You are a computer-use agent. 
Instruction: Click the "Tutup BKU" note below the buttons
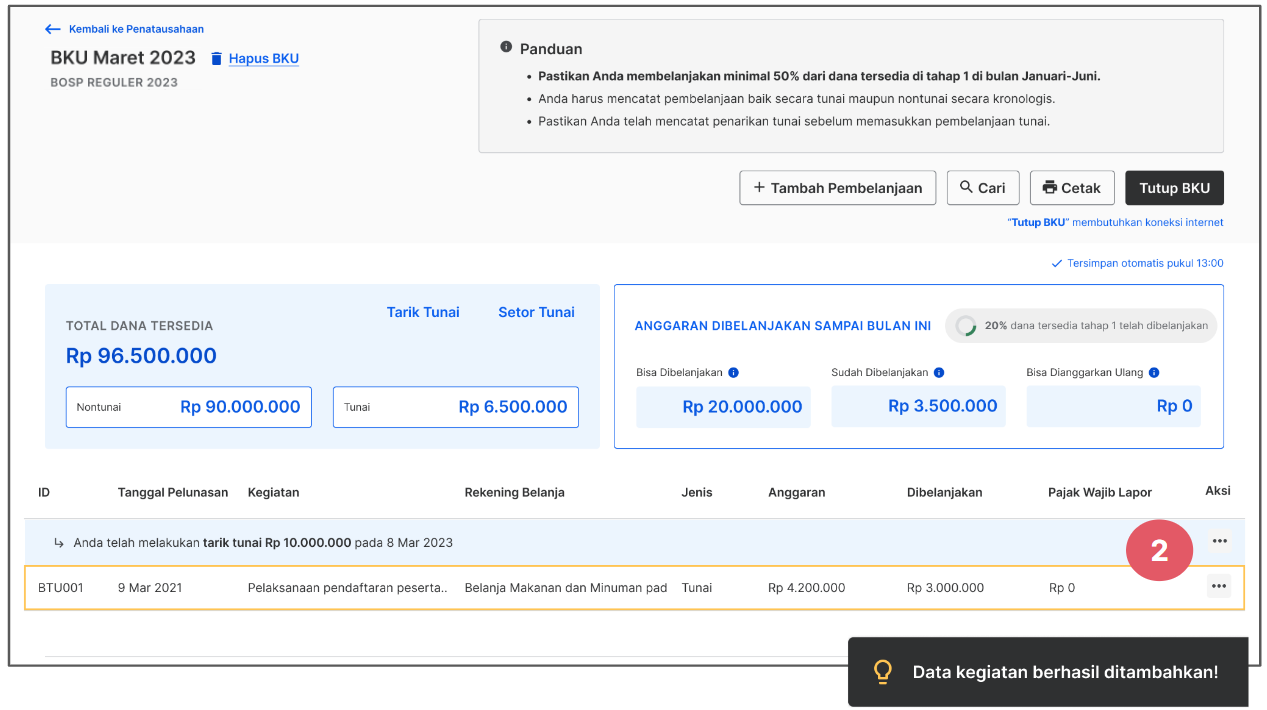[x=1115, y=222]
